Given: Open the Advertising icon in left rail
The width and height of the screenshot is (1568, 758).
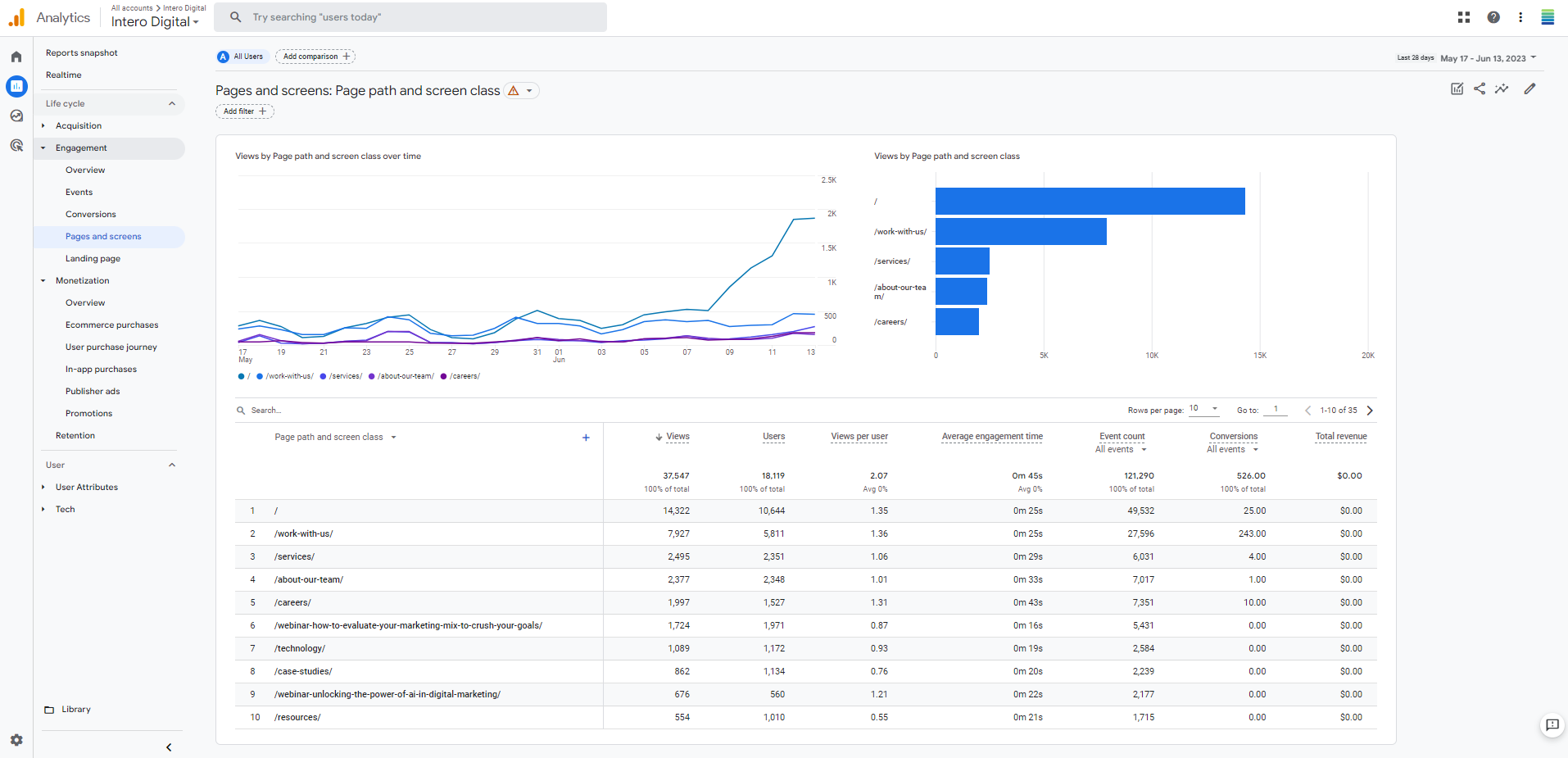Looking at the screenshot, I should coord(16,145).
